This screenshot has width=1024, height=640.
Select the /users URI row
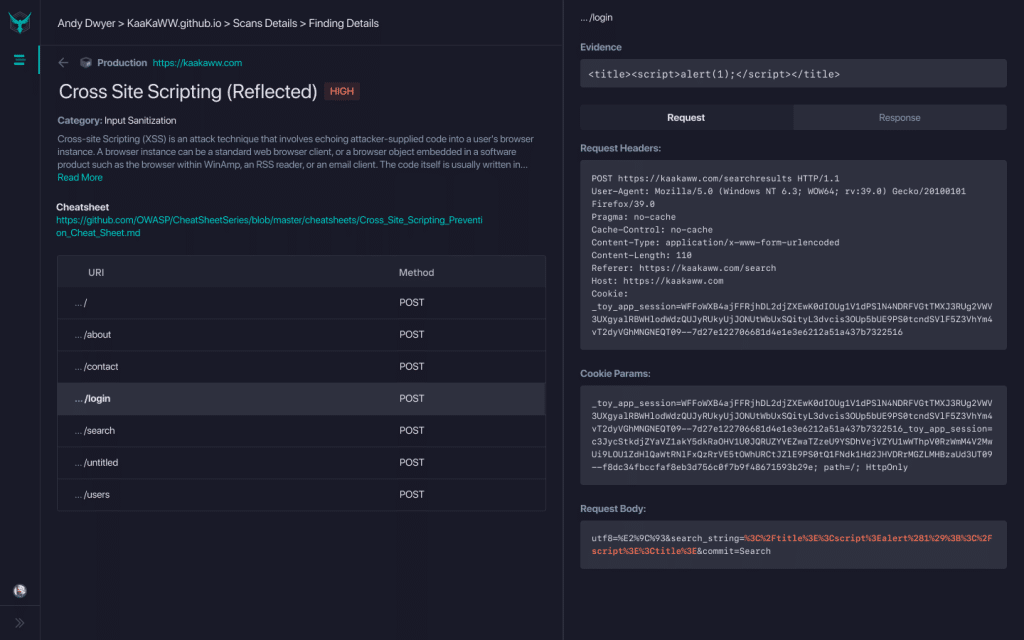301,494
